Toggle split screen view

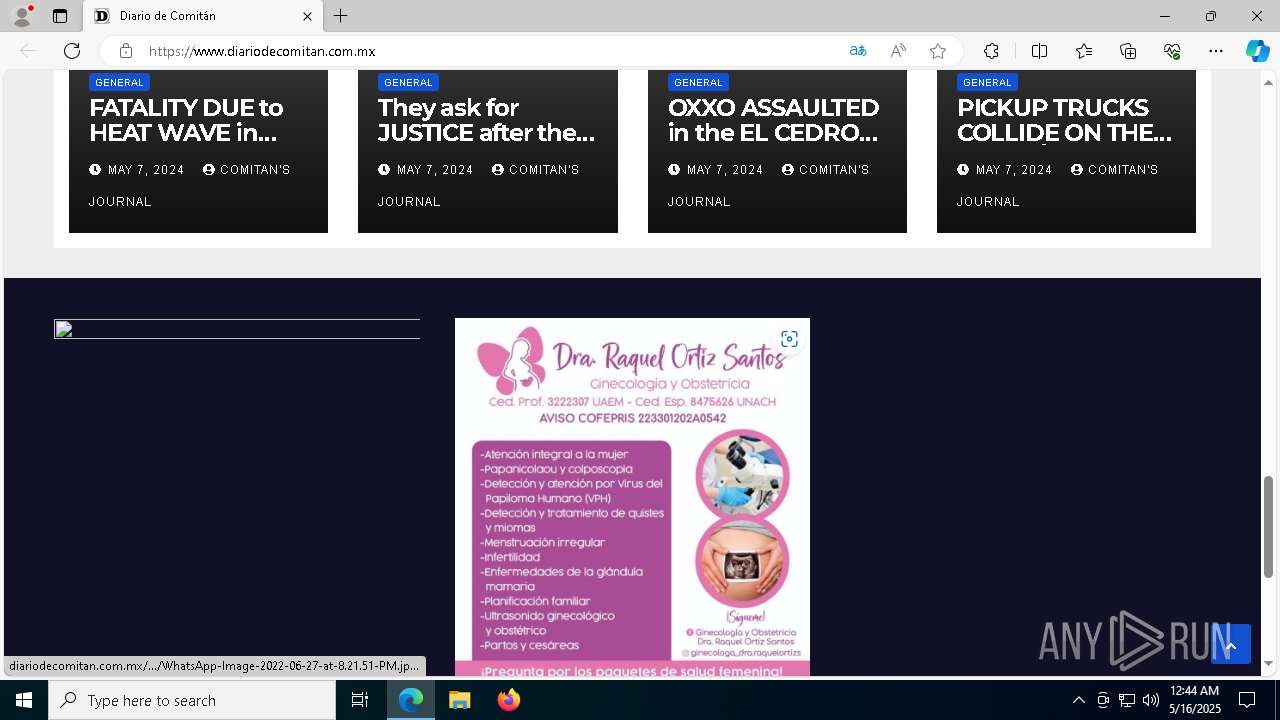coord(1039,51)
